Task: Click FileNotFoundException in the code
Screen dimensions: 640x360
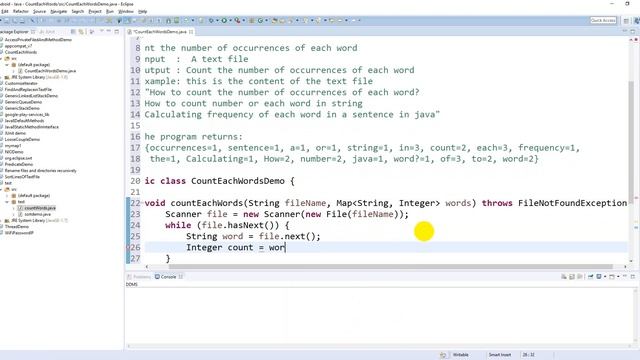Action: coord(572,203)
